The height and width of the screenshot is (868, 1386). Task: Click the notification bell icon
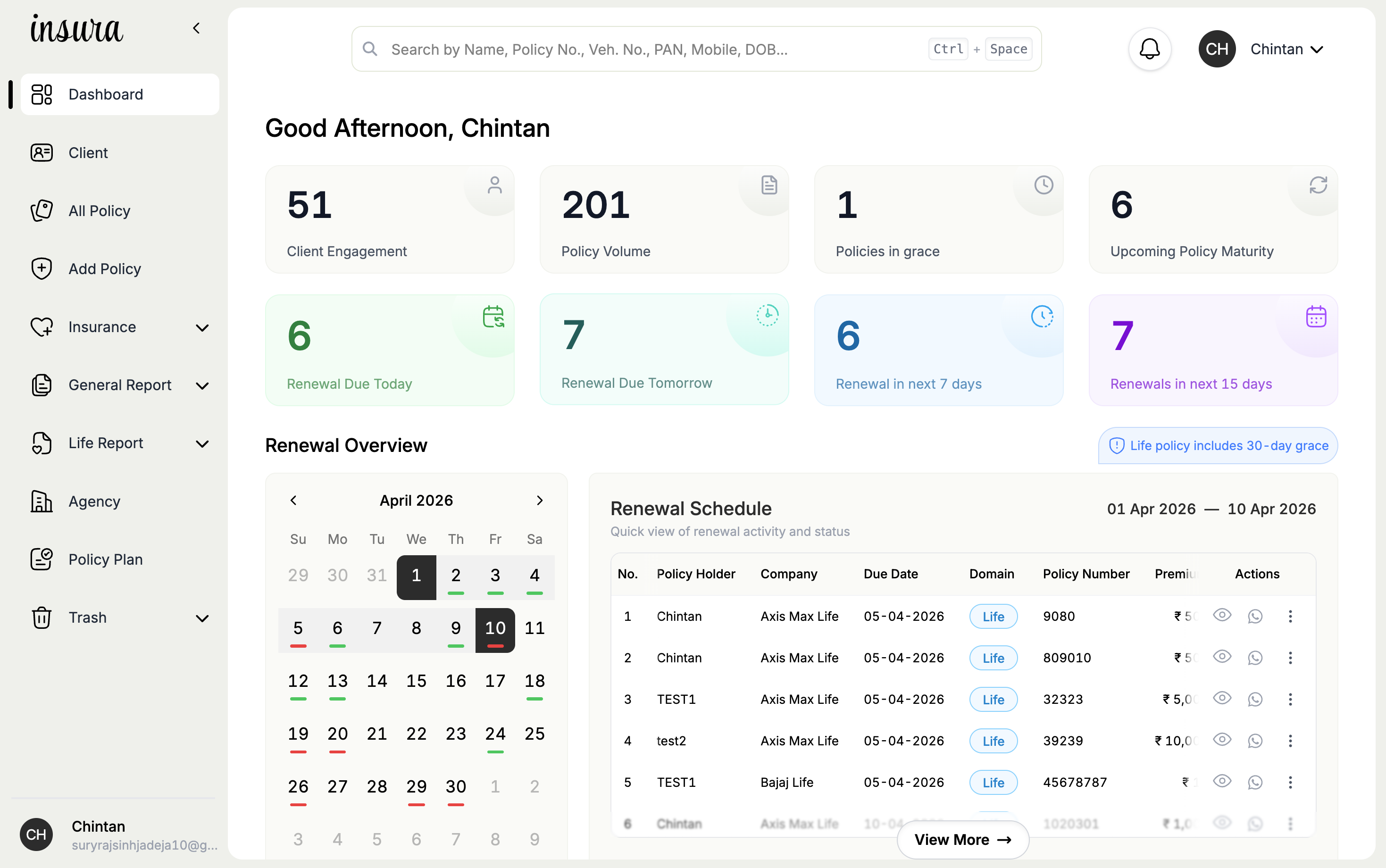(1149, 49)
